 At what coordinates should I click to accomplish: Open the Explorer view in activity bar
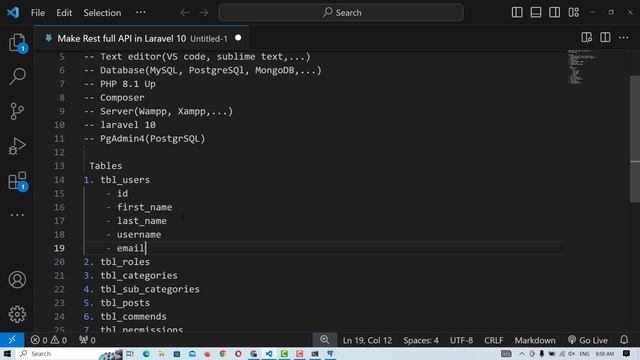pyautogui.click(x=17, y=42)
